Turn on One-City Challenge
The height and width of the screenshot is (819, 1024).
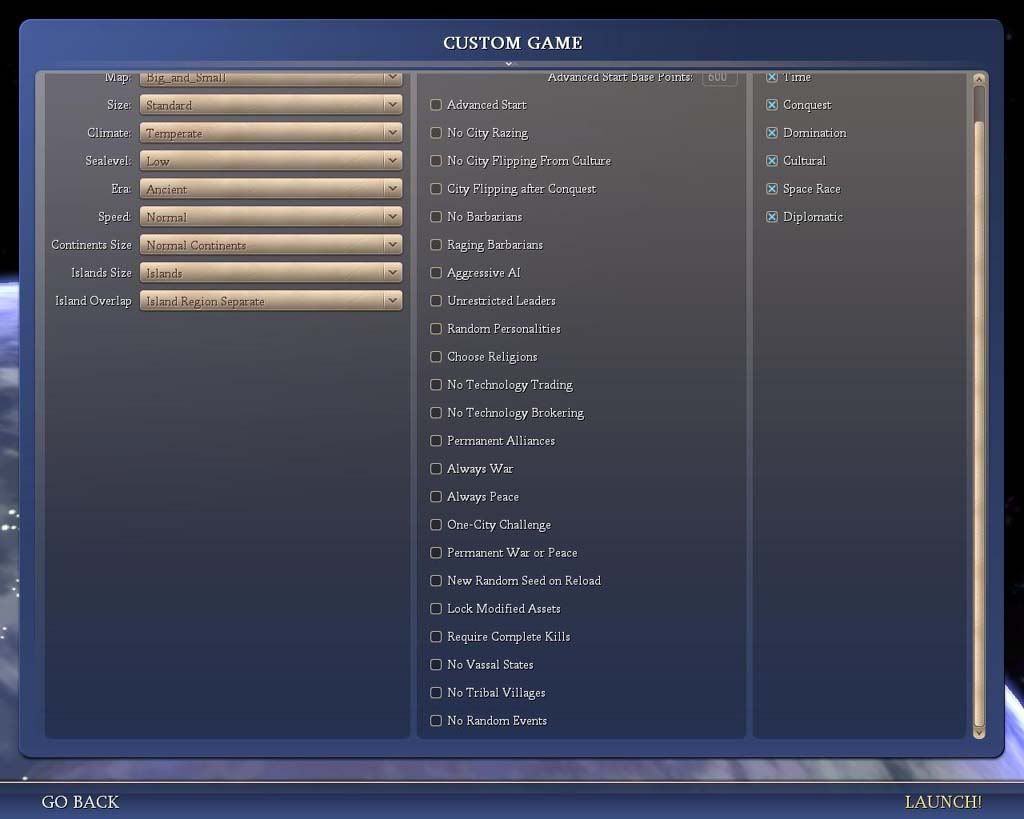(x=436, y=525)
